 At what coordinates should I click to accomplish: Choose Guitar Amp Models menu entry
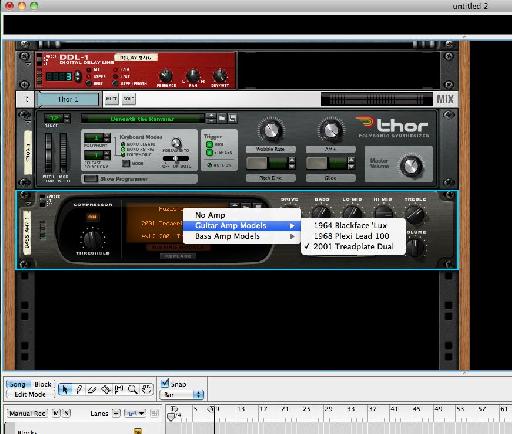(242, 226)
